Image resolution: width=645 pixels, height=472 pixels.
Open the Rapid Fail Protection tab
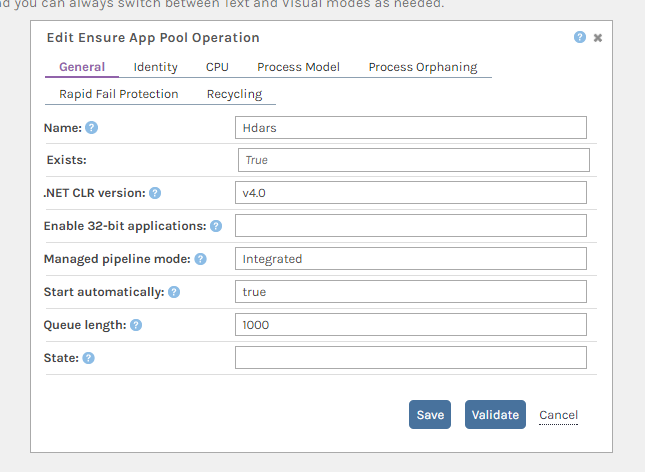click(x=118, y=94)
